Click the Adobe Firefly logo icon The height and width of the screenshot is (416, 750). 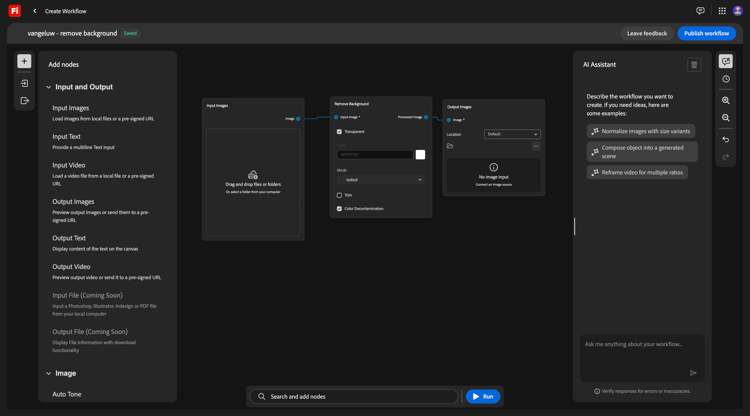coord(15,11)
